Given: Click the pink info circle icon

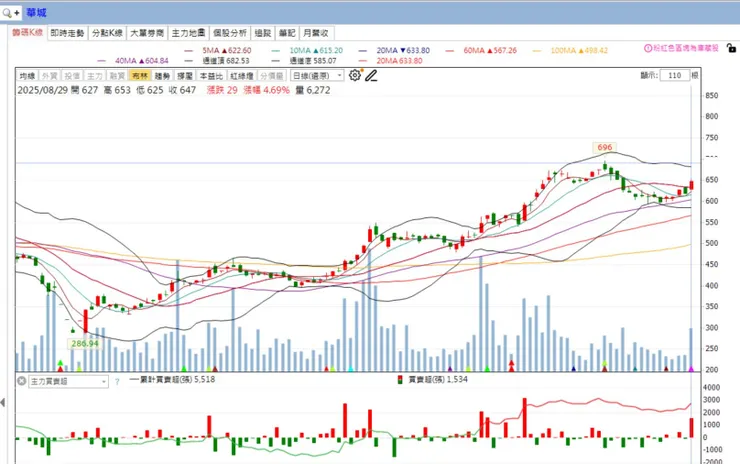Looking at the screenshot, I should click(x=648, y=48).
